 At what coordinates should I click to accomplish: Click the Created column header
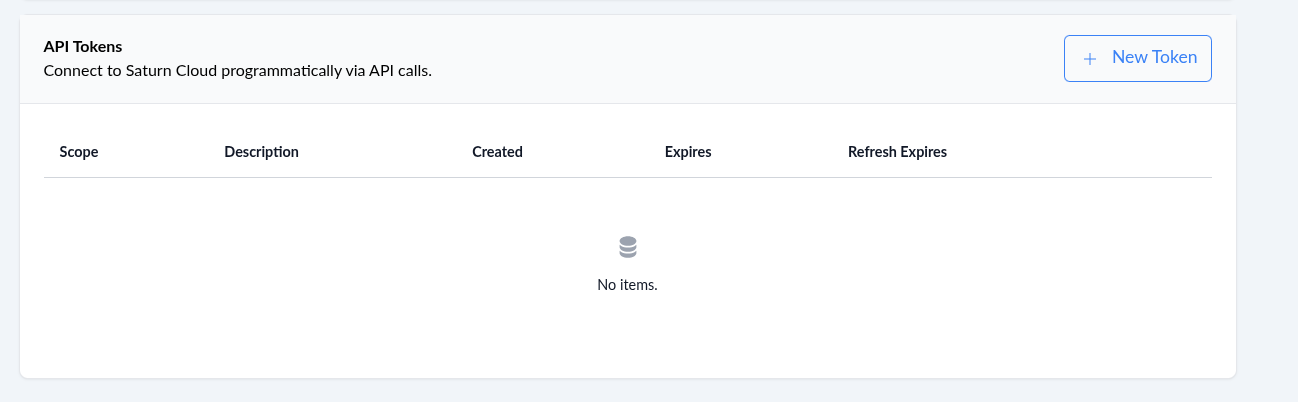tap(497, 152)
